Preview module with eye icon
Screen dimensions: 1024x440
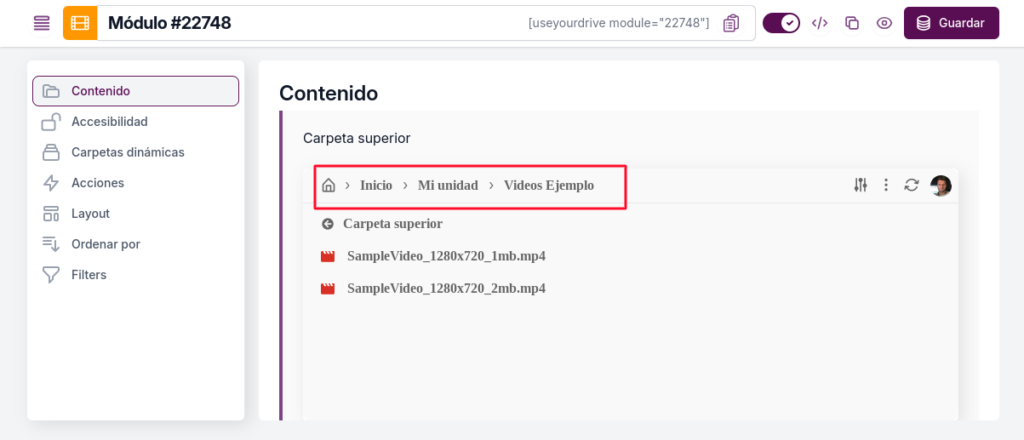tap(884, 23)
